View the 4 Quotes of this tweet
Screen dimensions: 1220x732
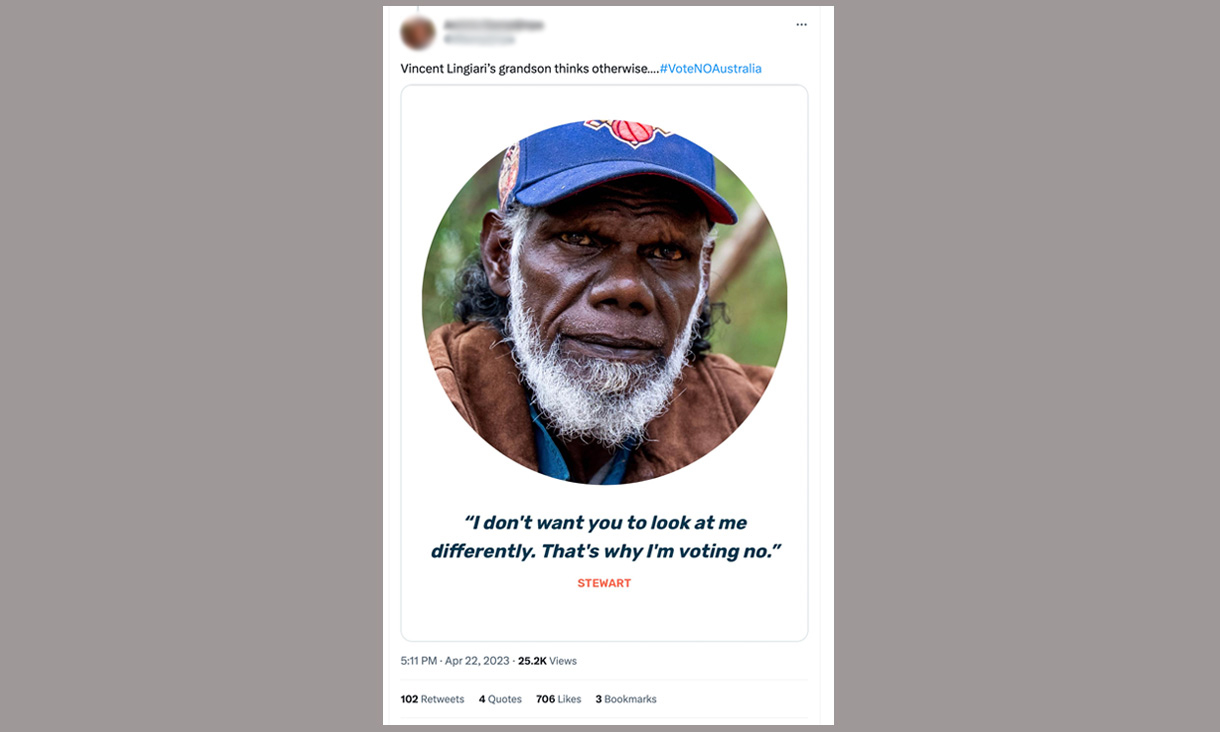[499, 699]
